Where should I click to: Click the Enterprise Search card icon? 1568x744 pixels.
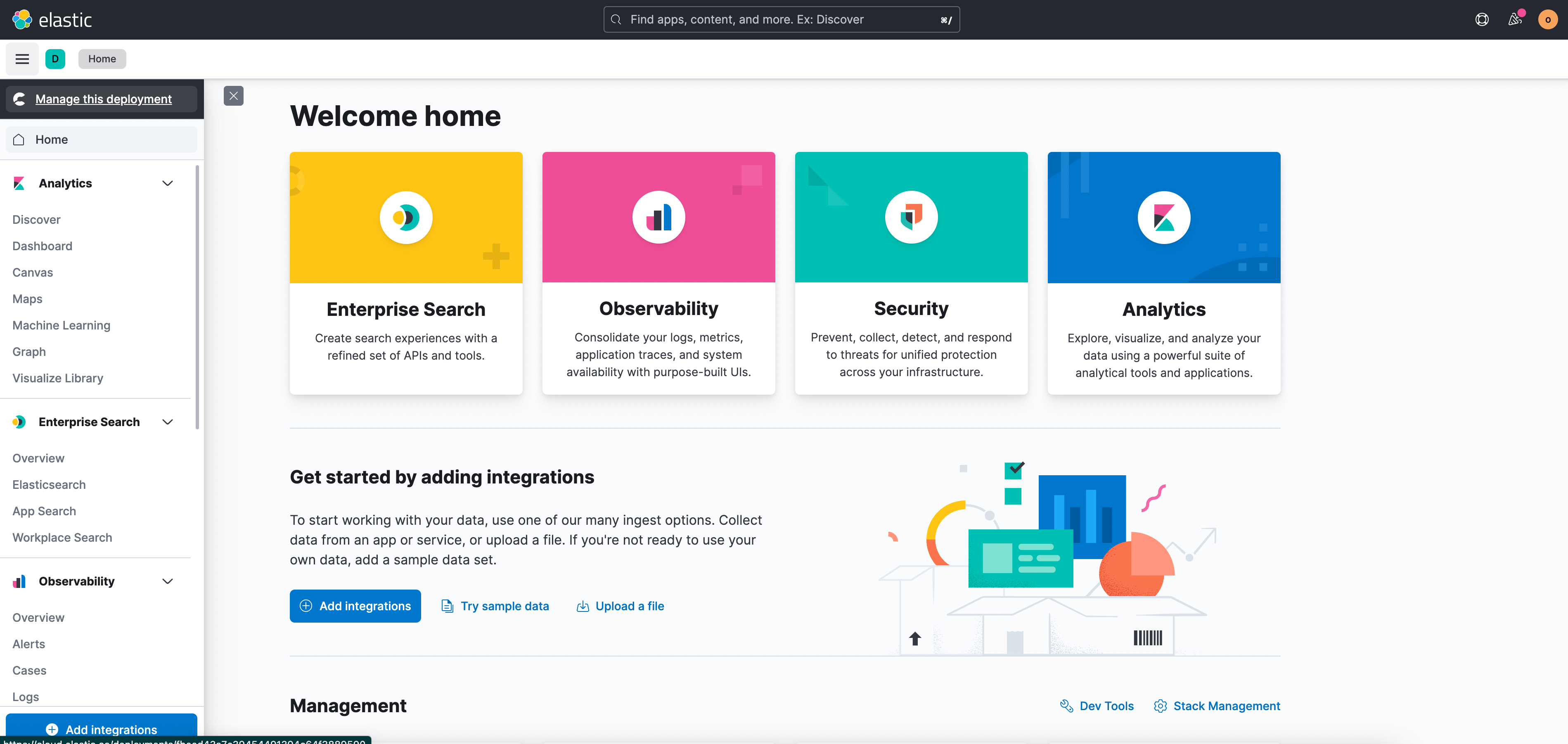pyautogui.click(x=406, y=217)
